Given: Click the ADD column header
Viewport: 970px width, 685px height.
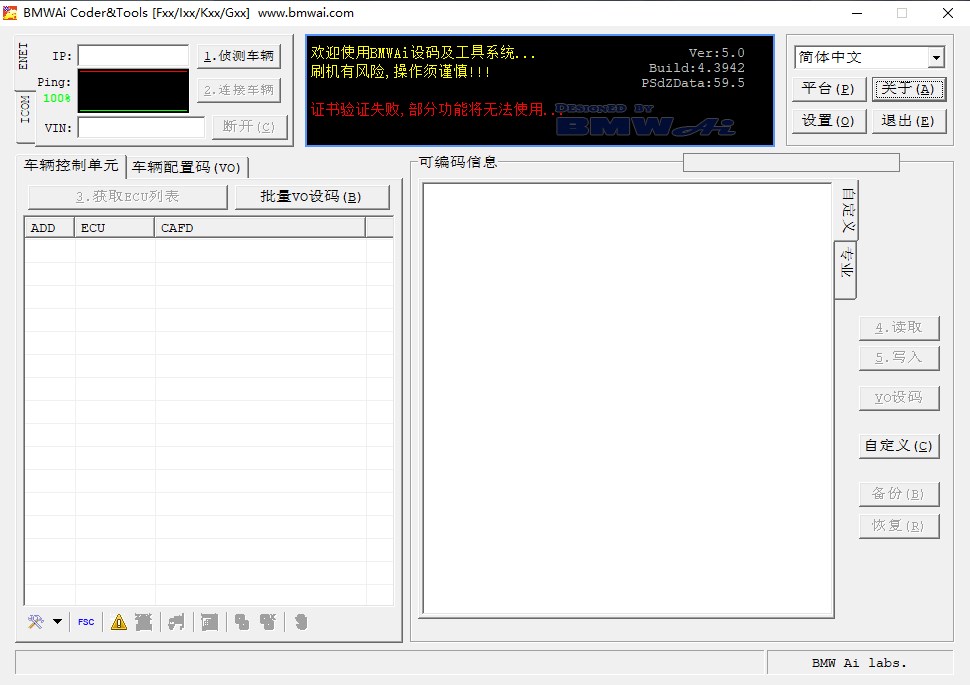Looking at the screenshot, I should [x=49, y=228].
